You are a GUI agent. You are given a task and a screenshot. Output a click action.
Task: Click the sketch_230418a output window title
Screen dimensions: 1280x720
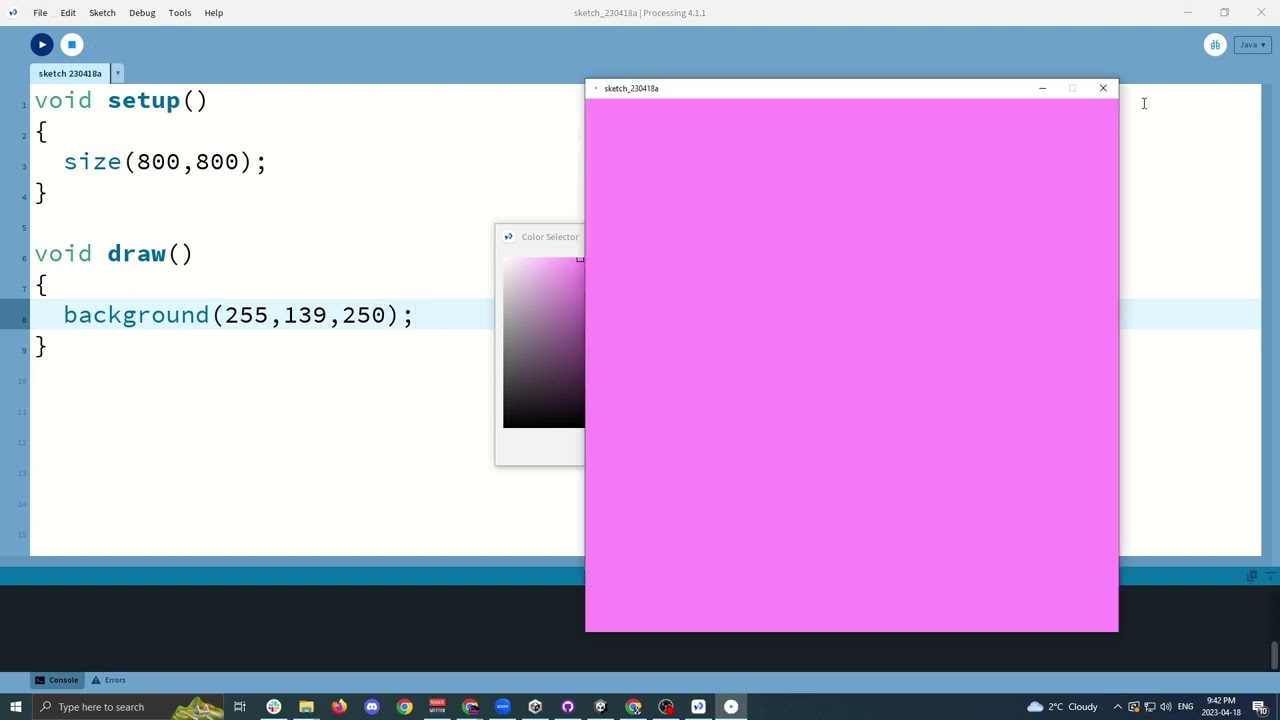(x=631, y=88)
